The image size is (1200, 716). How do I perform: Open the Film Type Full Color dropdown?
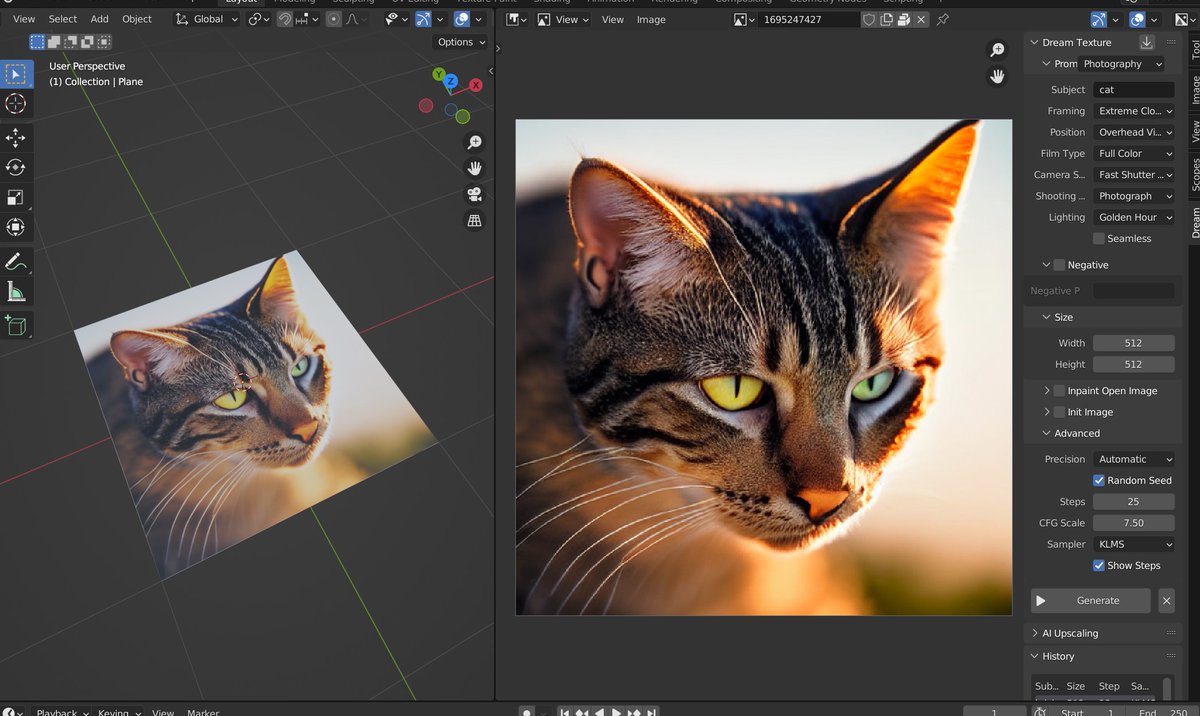click(x=1134, y=154)
